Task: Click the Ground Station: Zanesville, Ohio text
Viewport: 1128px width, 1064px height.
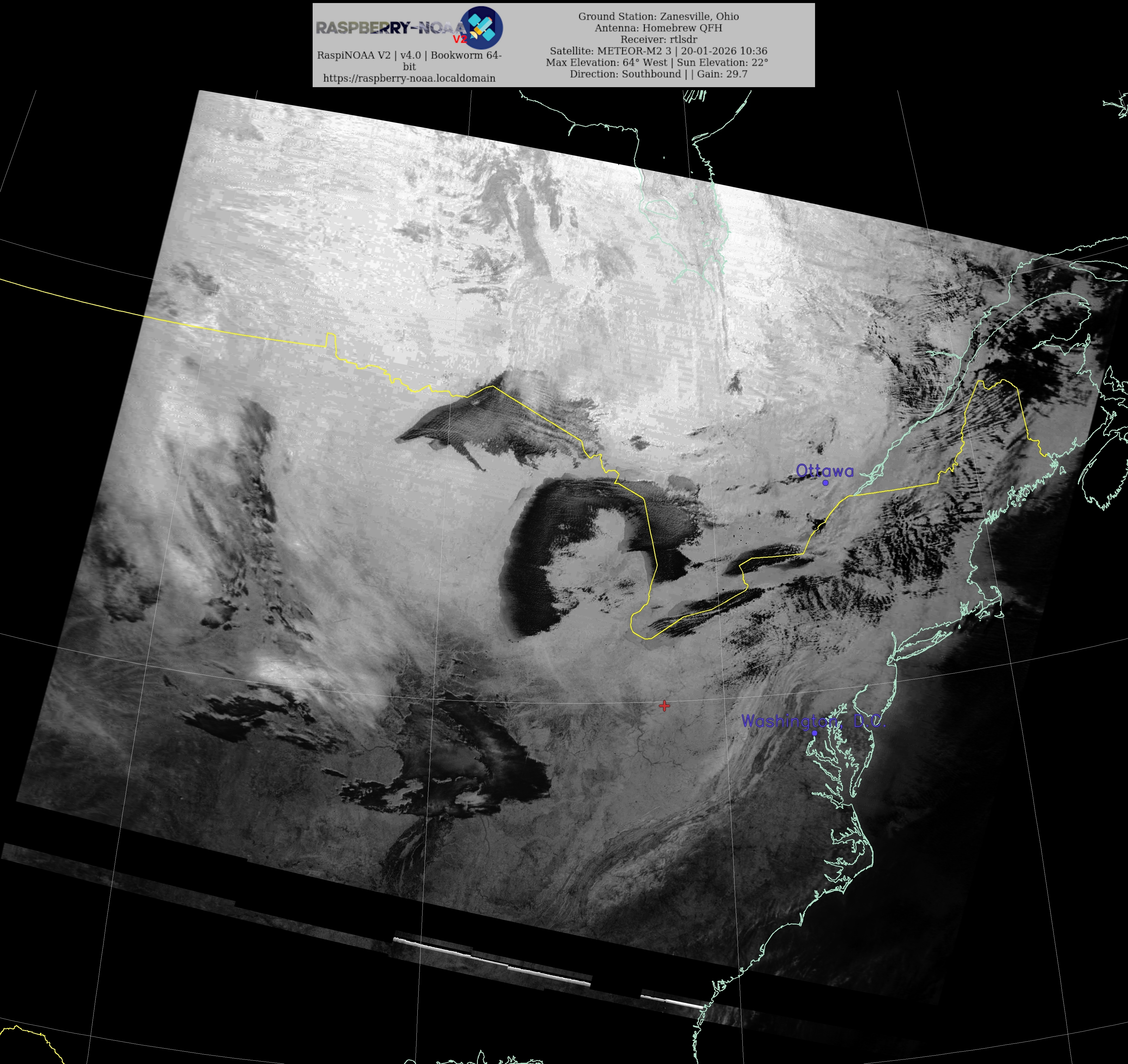Action: pyautogui.click(x=658, y=16)
